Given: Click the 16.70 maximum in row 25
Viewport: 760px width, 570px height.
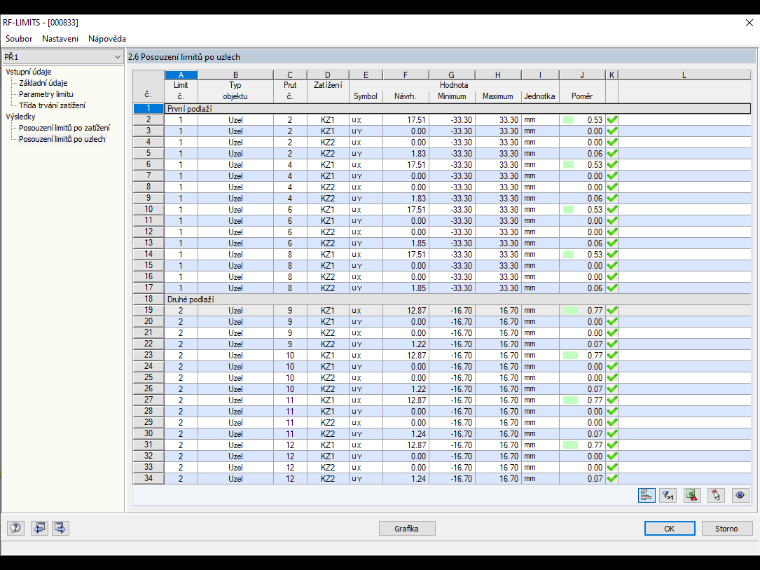Looking at the screenshot, I should pos(508,378).
